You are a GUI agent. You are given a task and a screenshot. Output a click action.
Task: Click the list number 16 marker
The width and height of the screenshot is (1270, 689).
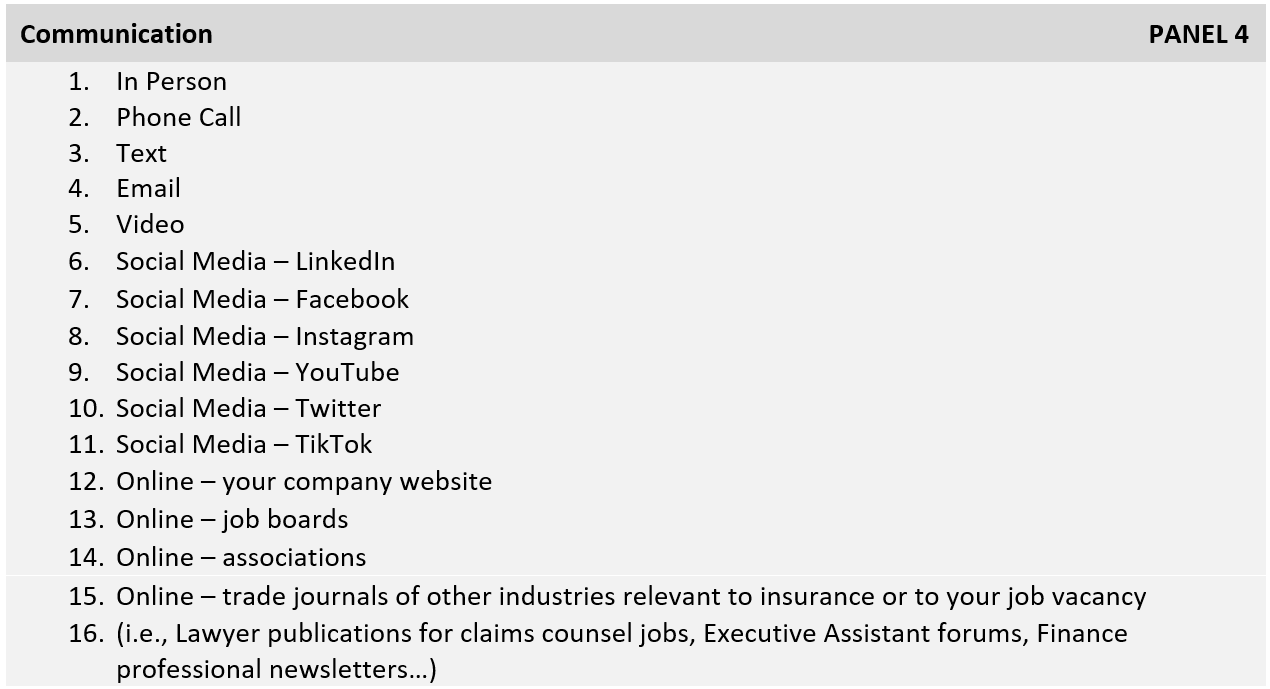tap(85, 634)
